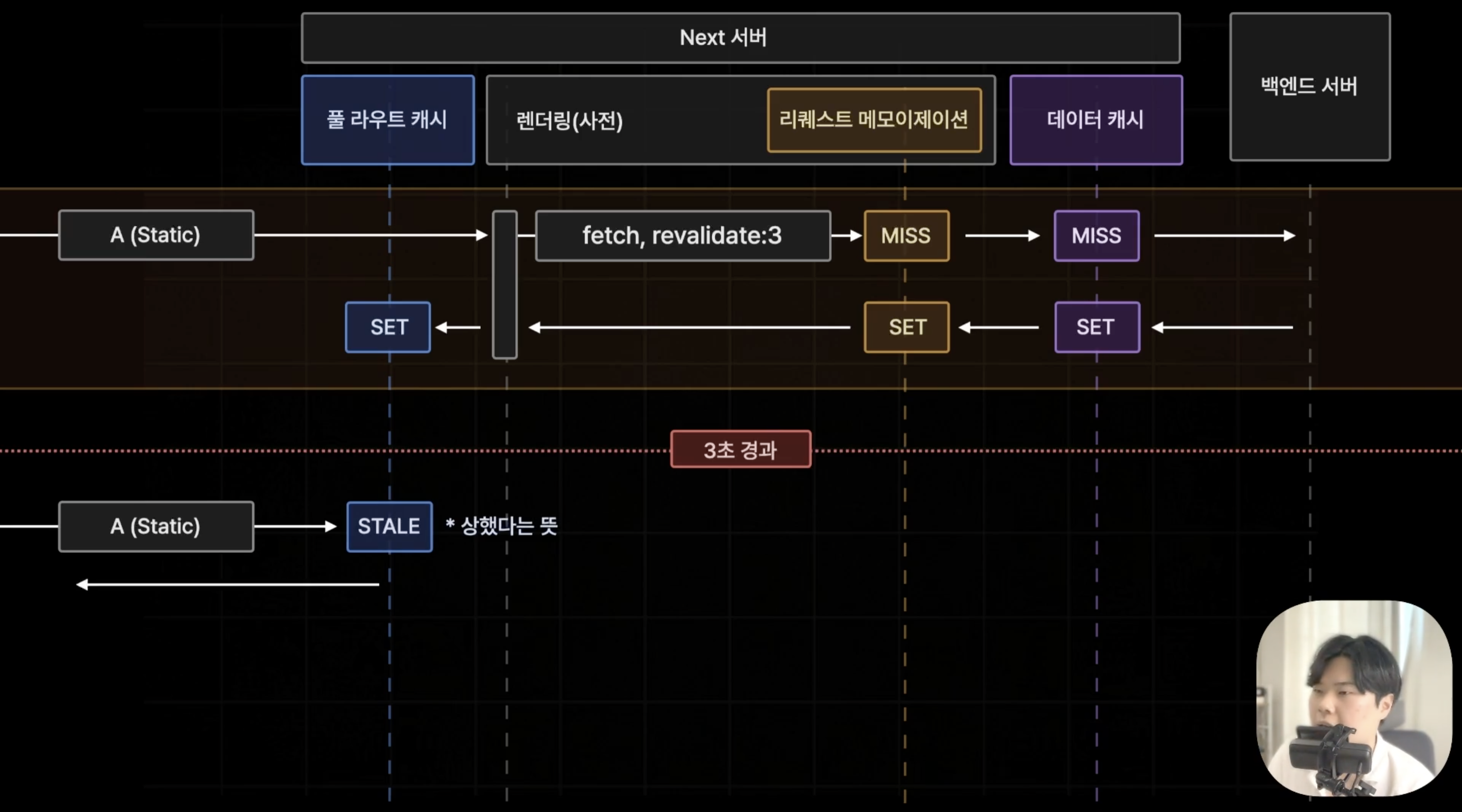This screenshot has height=812, width=1462.
Task: Click the lower A (Static) request box
Action: [x=156, y=527]
